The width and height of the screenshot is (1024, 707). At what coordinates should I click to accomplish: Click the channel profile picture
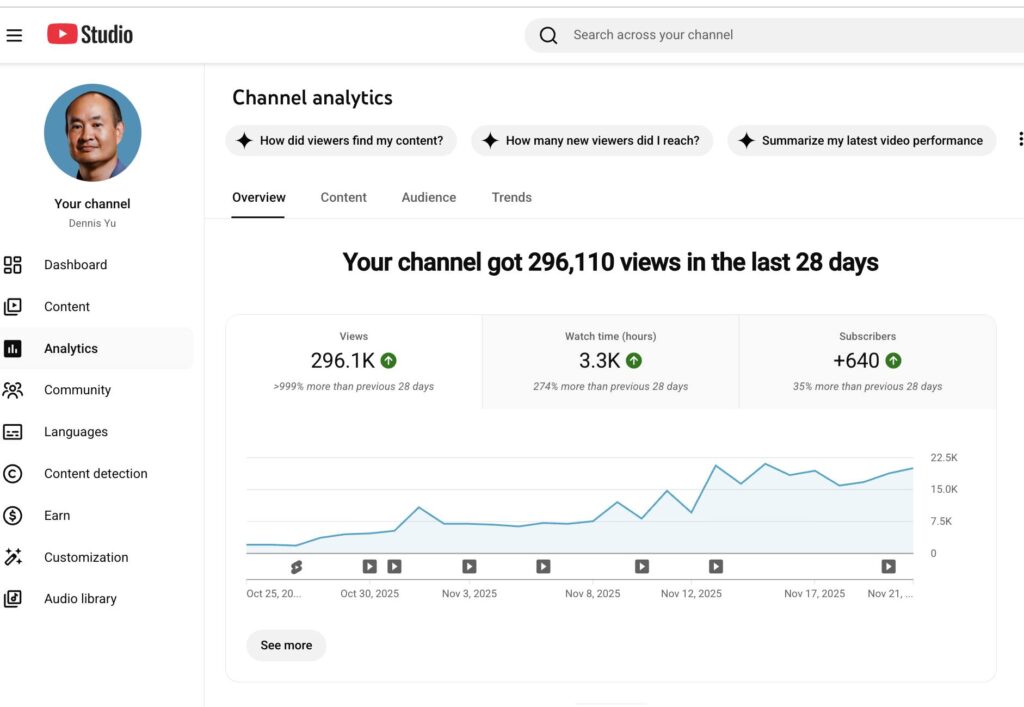93,132
